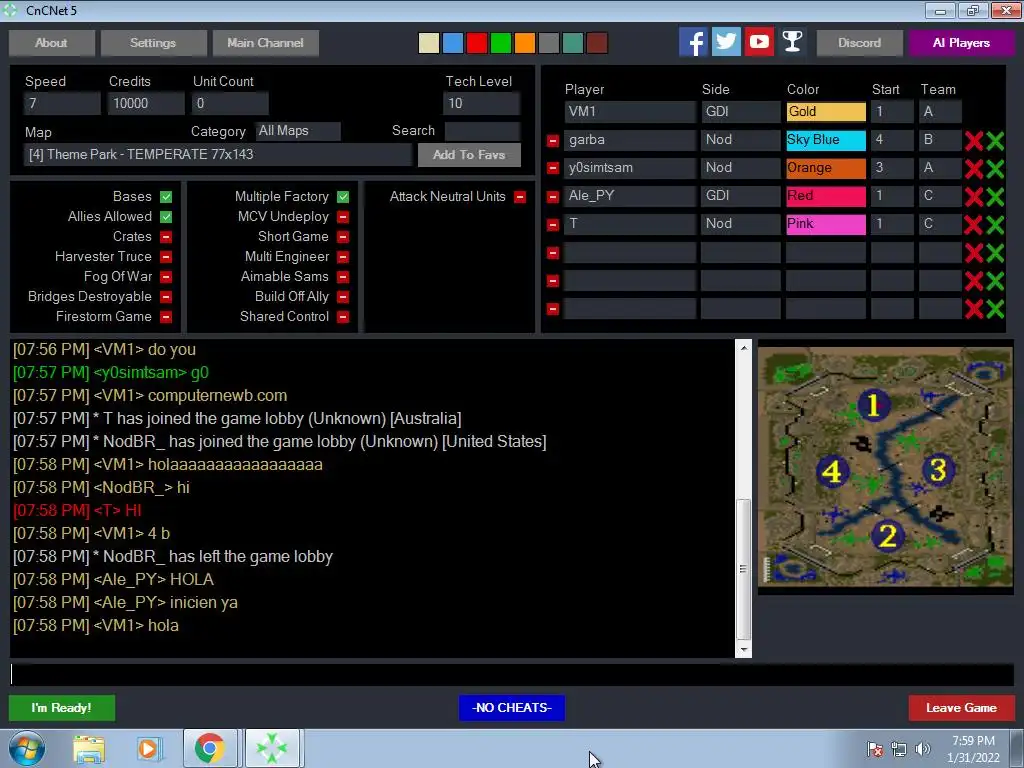Viewport: 1024px width, 768px height.
Task: Open the Tech Level dropdown showing 10
Action: (481, 103)
